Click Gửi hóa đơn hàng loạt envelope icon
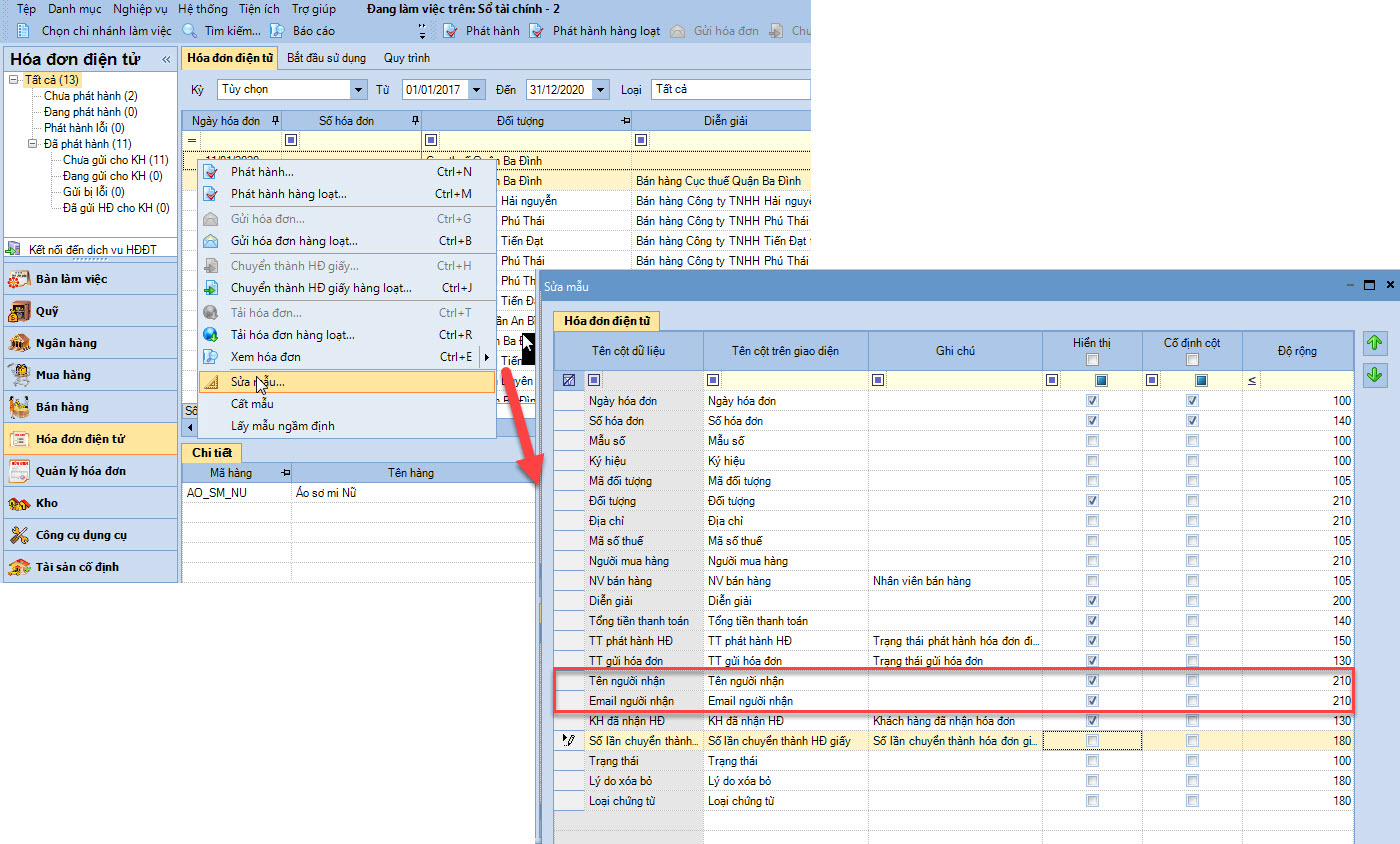The height and width of the screenshot is (844, 1400). click(210, 241)
